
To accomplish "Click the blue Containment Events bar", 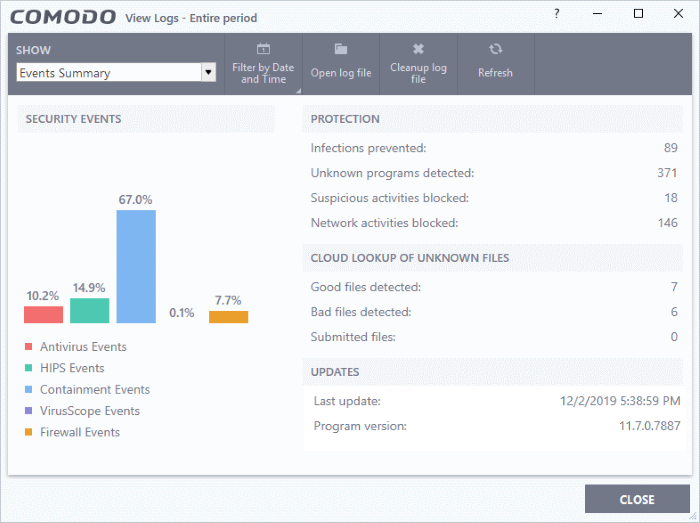I will [136, 266].
